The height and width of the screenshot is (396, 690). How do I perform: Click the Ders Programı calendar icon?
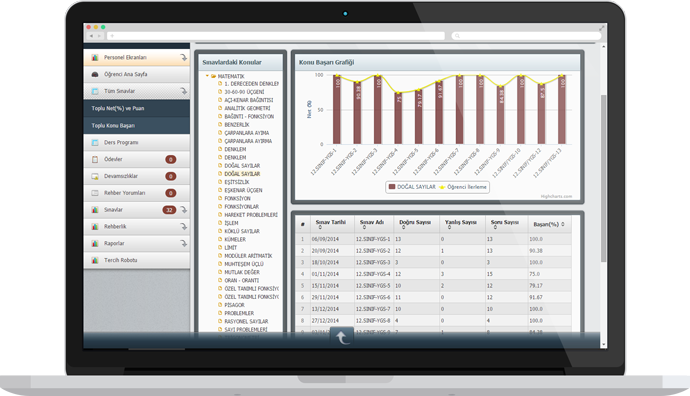tap(95, 143)
